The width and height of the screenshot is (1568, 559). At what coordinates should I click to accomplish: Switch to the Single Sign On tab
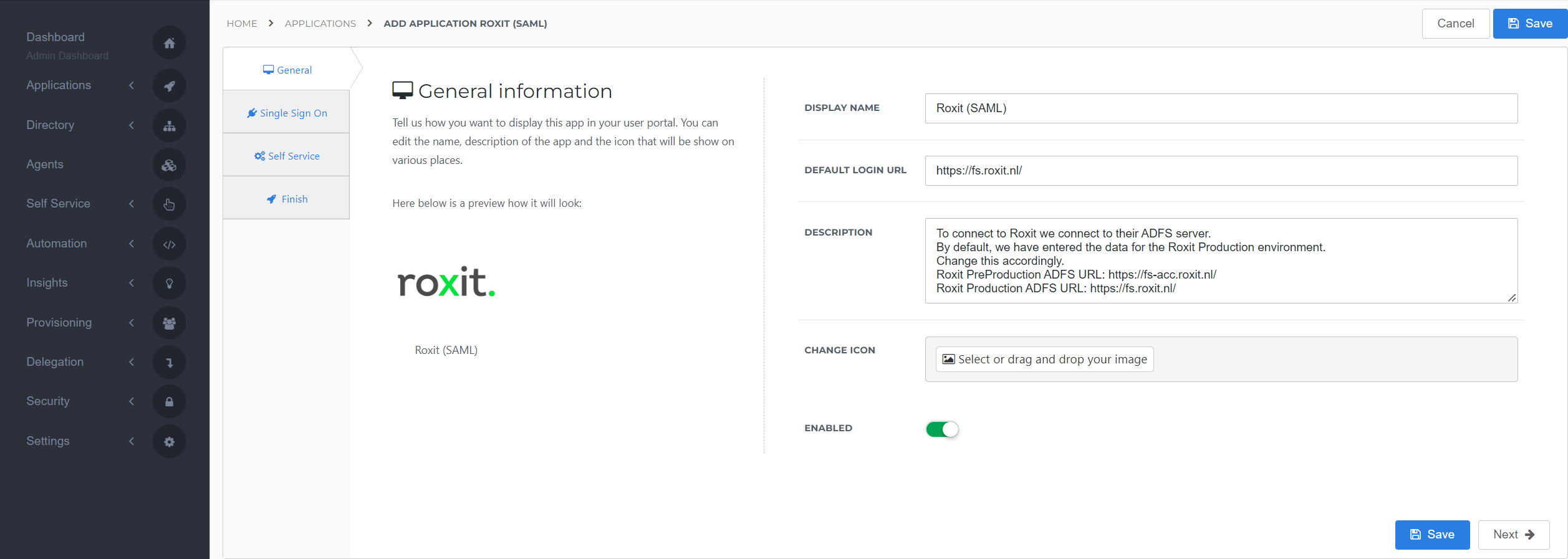tap(287, 113)
